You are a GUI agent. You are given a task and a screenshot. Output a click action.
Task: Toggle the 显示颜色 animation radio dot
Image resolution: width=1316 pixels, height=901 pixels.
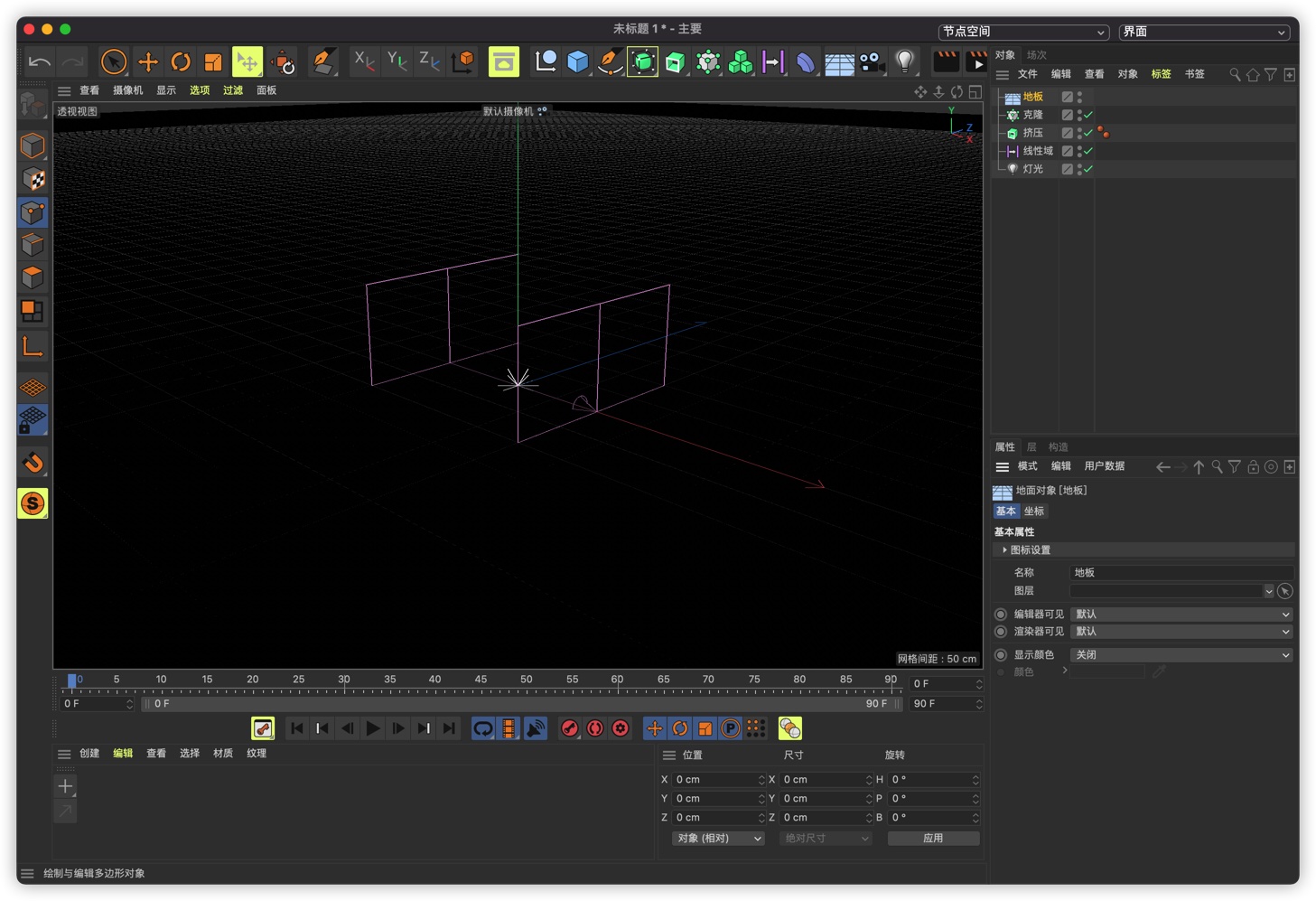pyautogui.click(x=1001, y=655)
